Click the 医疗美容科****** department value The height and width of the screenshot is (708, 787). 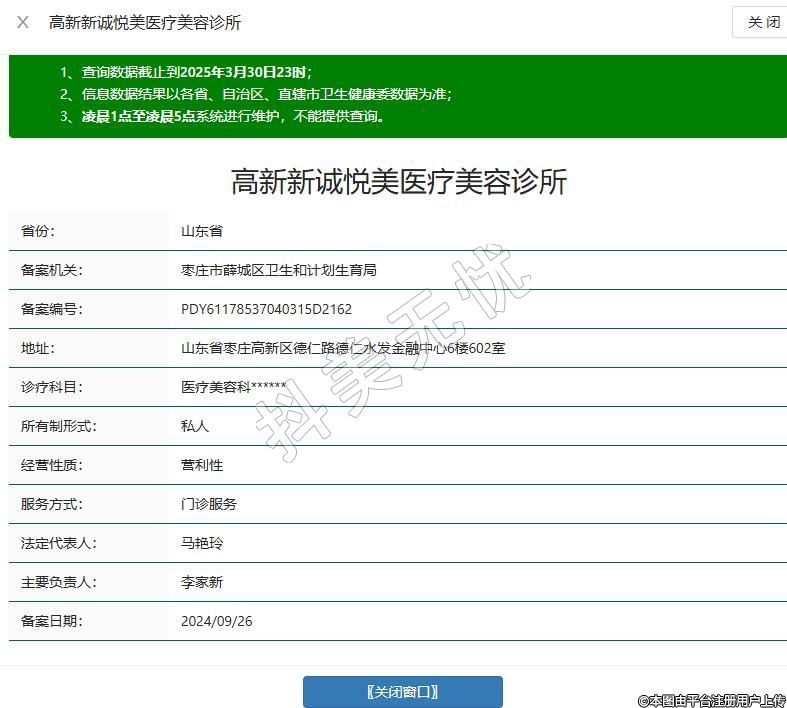coord(233,387)
